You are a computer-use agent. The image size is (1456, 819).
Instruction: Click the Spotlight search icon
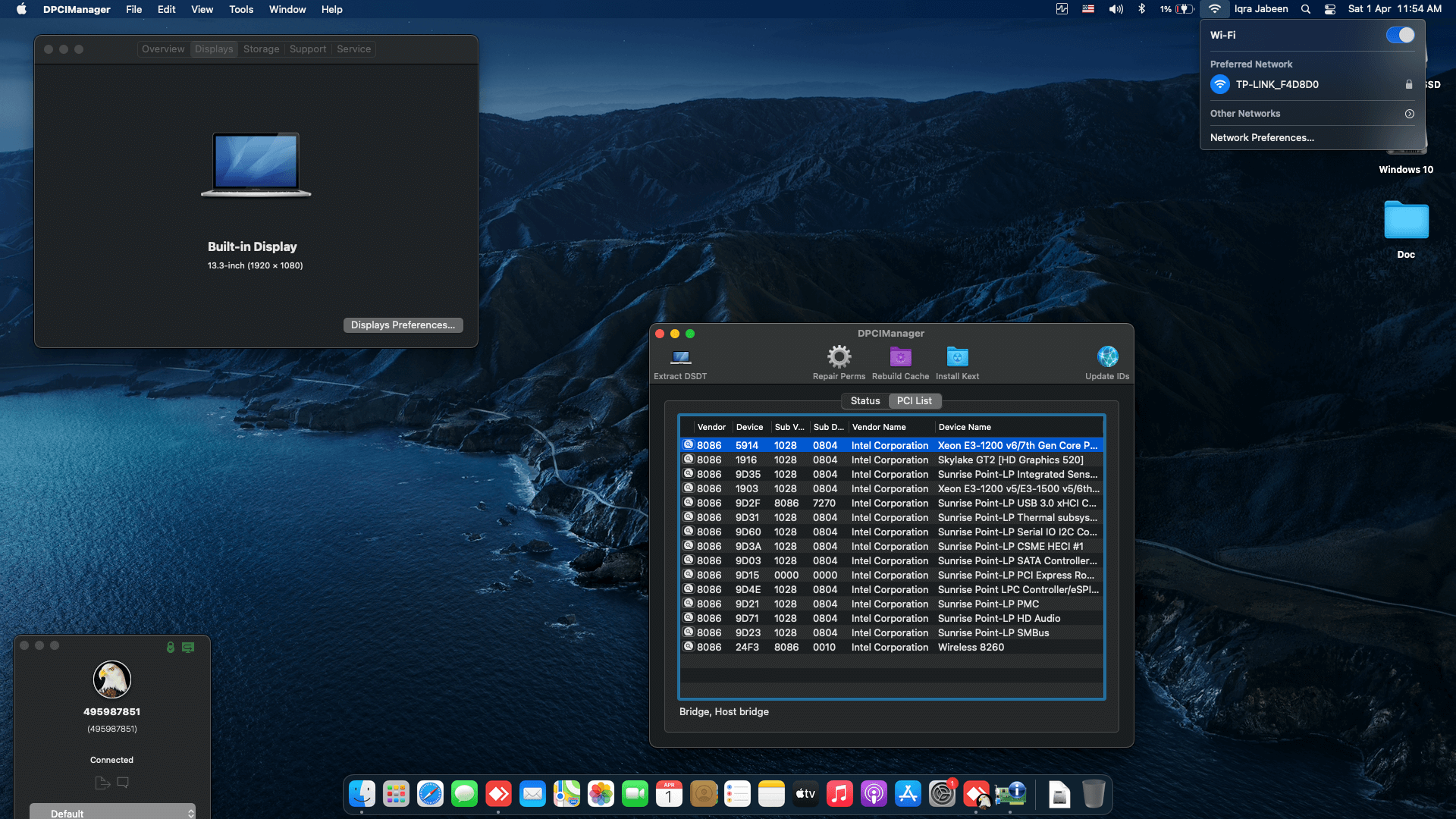coord(1304,9)
